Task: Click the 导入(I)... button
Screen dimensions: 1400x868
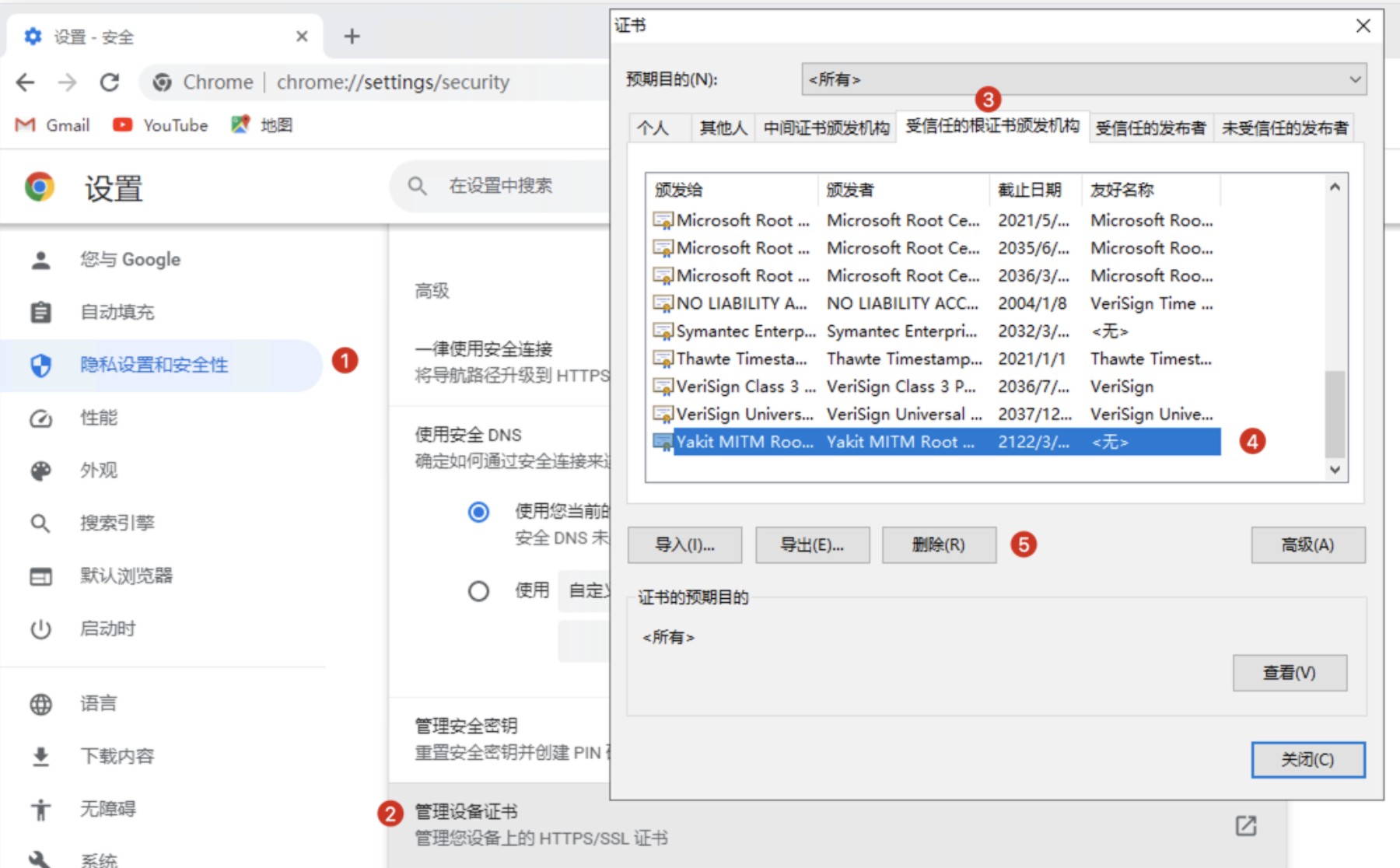Action: [684, 545]
